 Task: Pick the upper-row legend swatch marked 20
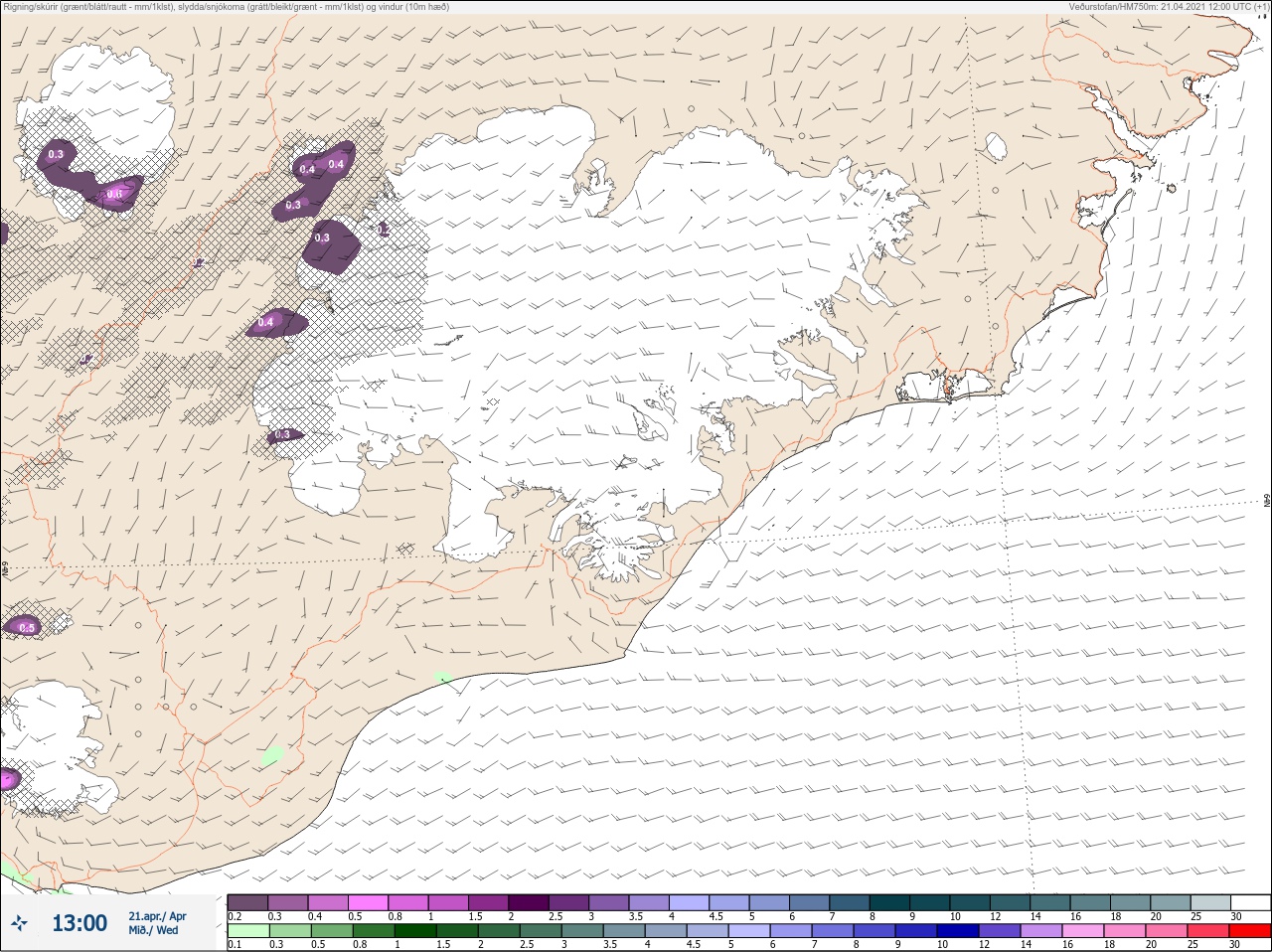1172,902
